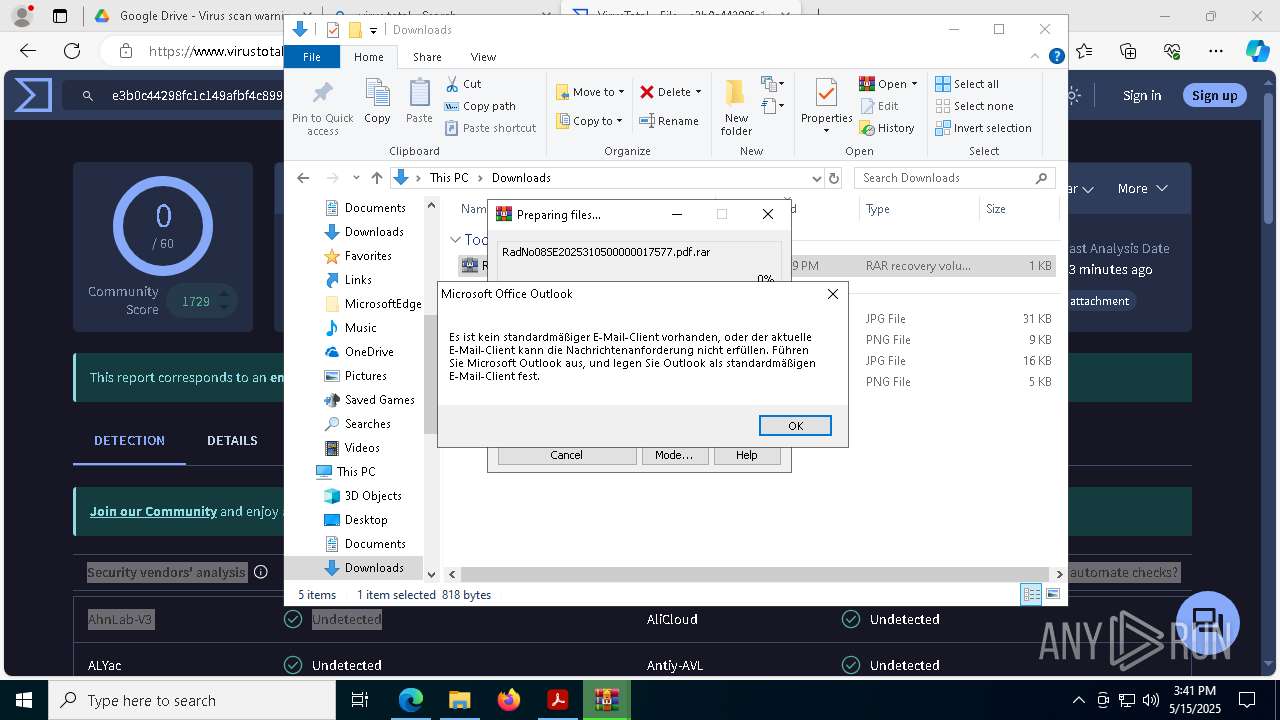
Task: Open the Move to dropdown
Action: [590, 92]
